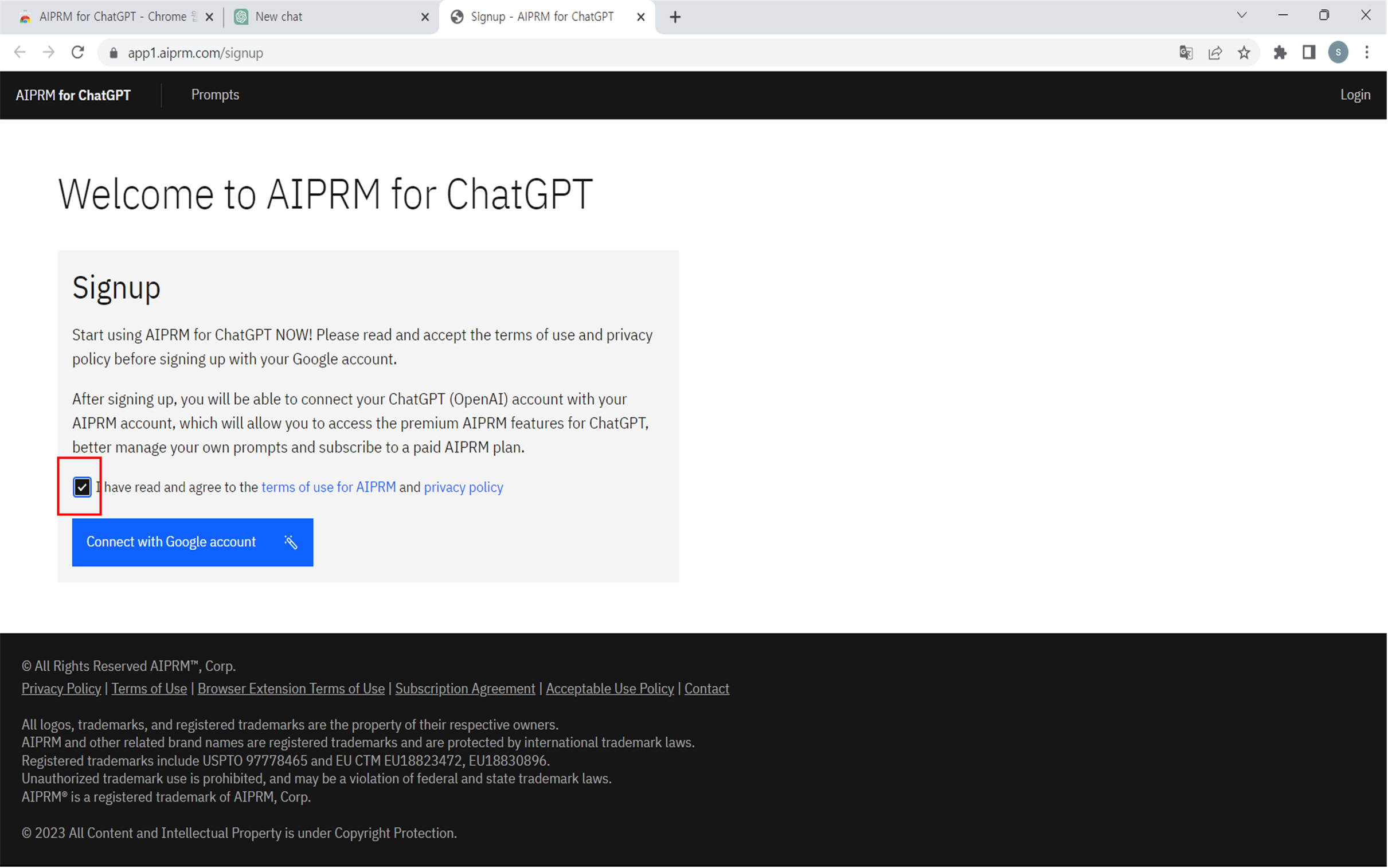The height and width of the screenshot is (868, 1388).
Task: Open the Contact footer link
Action: 707,689
